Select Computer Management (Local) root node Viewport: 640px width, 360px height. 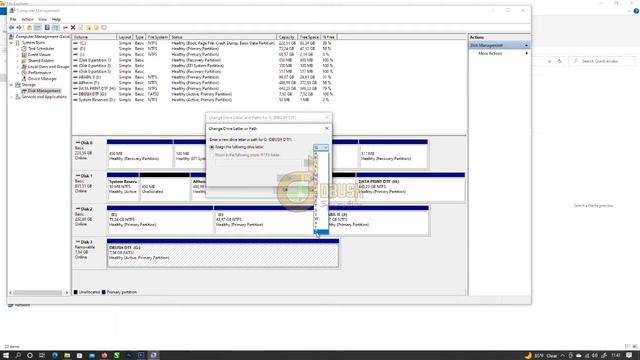(42, 37)
